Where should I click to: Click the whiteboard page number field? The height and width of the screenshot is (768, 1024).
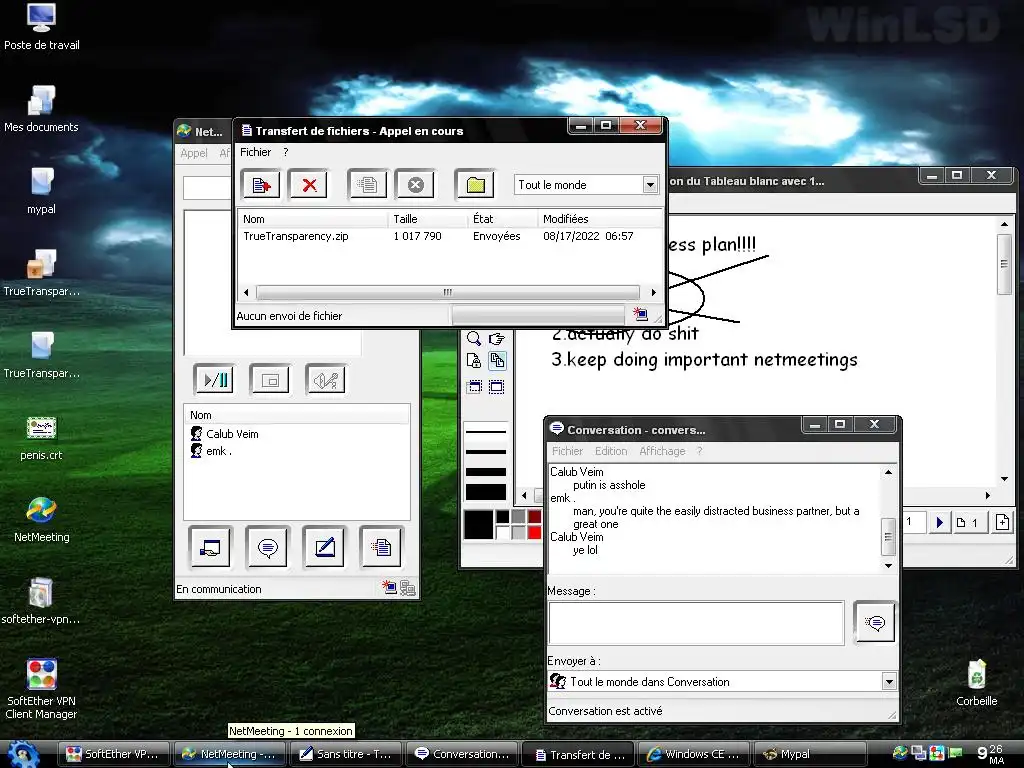point(915,522)
